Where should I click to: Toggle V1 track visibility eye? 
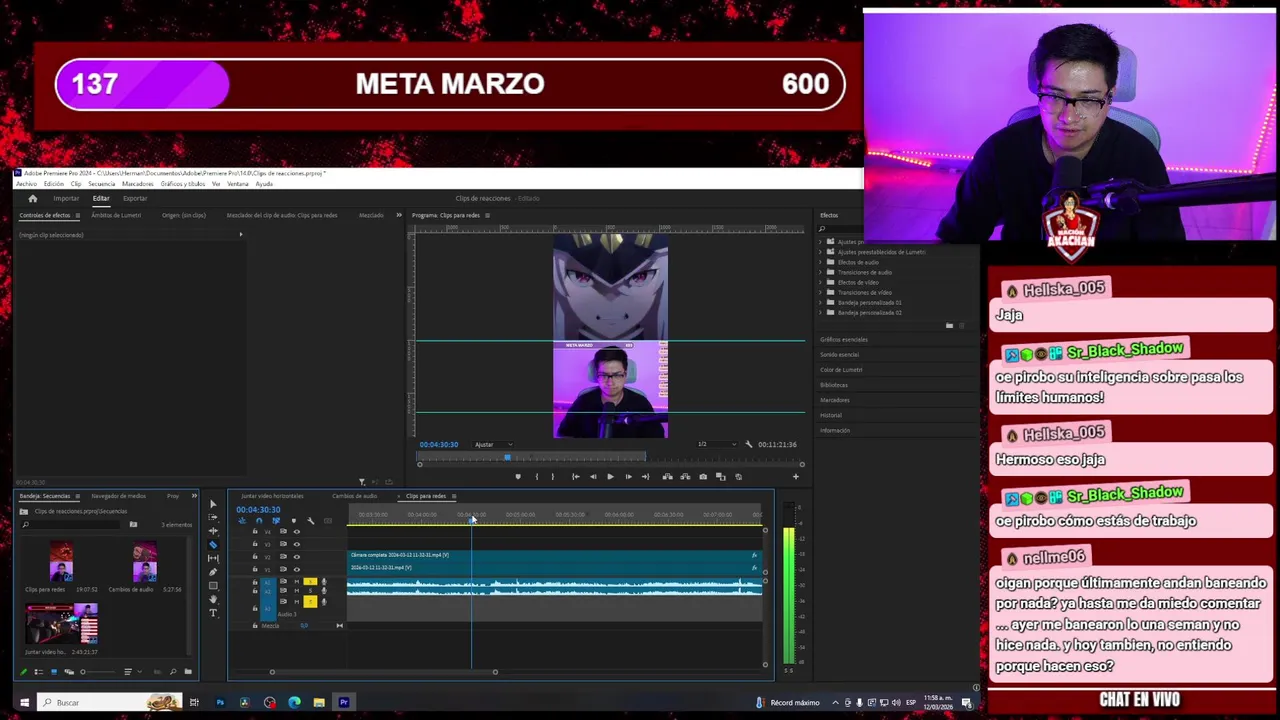296,569
